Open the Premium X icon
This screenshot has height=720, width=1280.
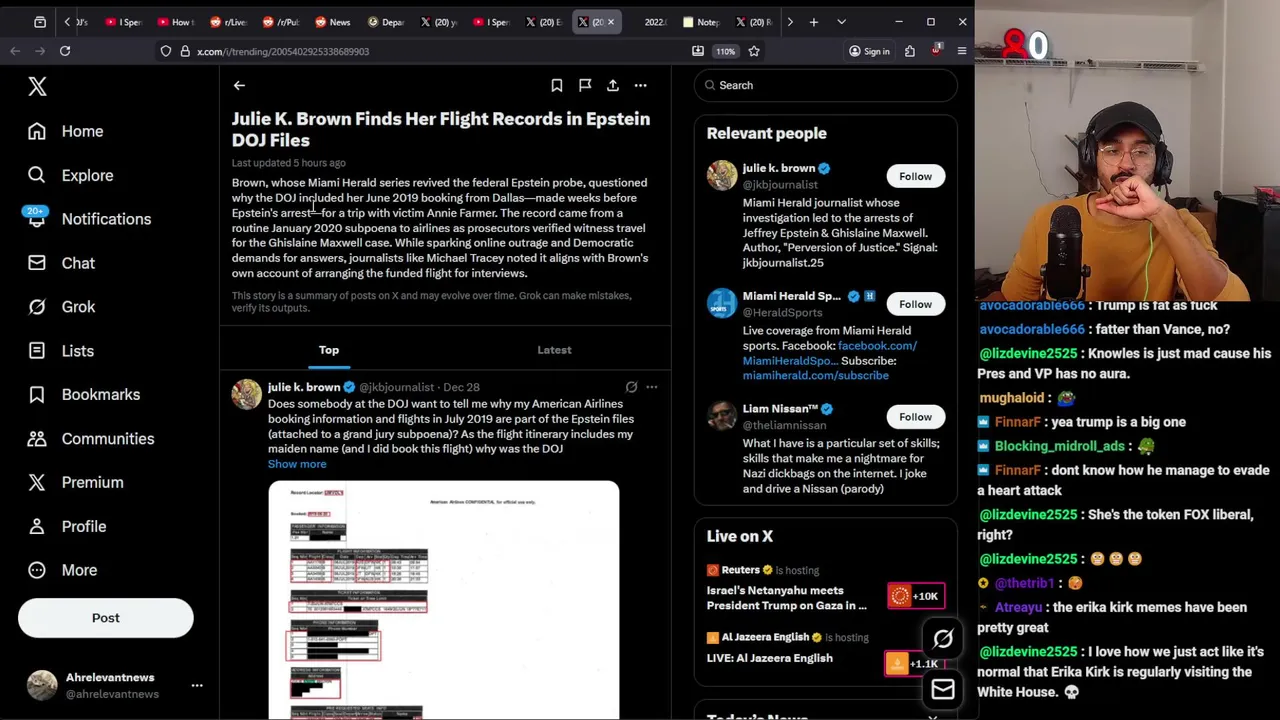[37, 482]
